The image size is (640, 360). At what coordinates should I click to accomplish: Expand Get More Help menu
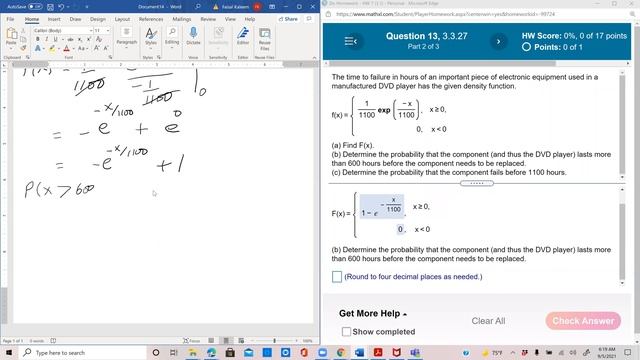click(373, 313)
